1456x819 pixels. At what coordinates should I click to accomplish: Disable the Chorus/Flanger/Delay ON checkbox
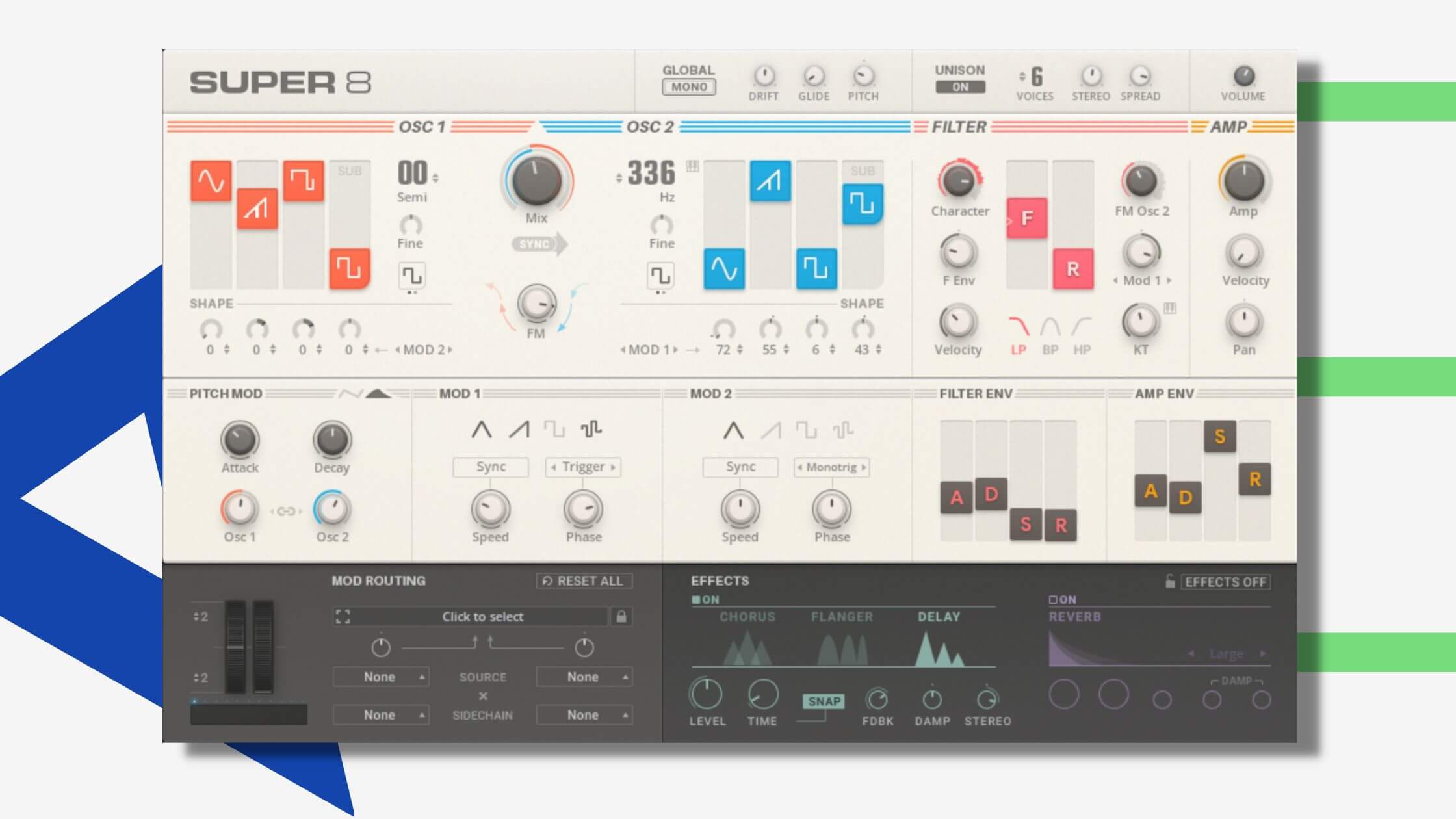(695, 599)
